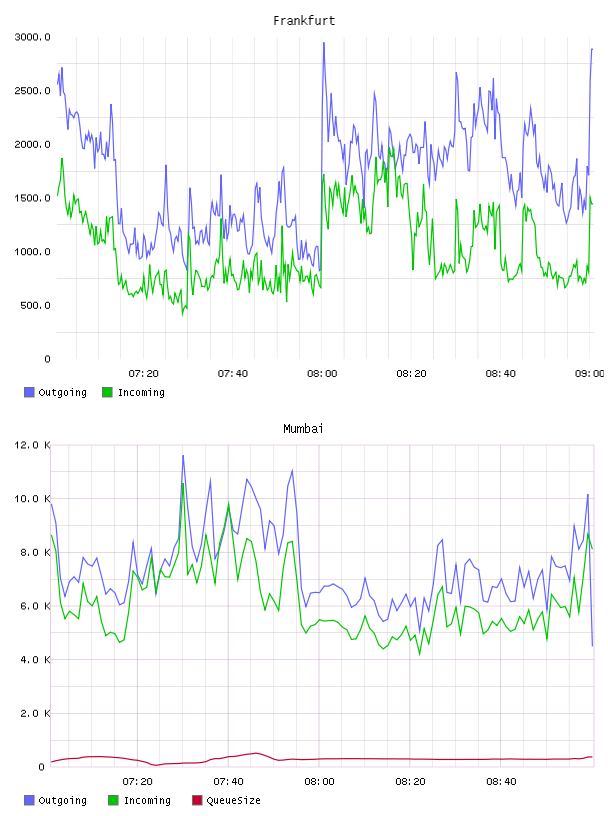Click the 08:20 time label on Mumbai chart
This screenshot has height=816, width=608.
410,782
